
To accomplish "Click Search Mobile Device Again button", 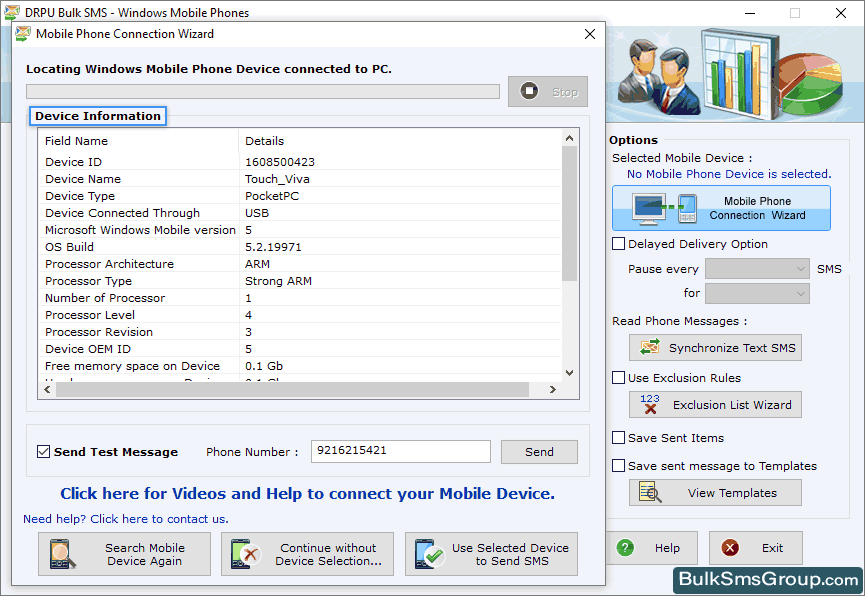I will [124, 554].
